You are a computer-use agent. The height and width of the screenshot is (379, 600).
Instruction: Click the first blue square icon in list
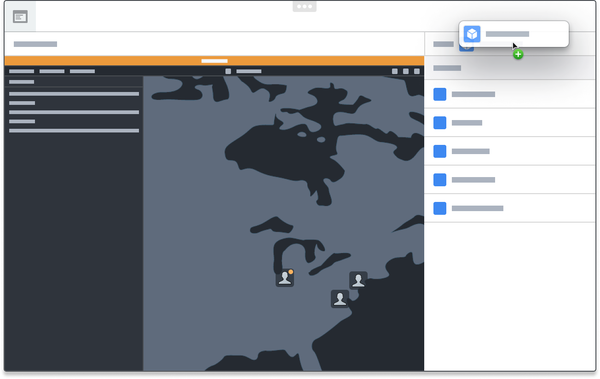(440, 94)
